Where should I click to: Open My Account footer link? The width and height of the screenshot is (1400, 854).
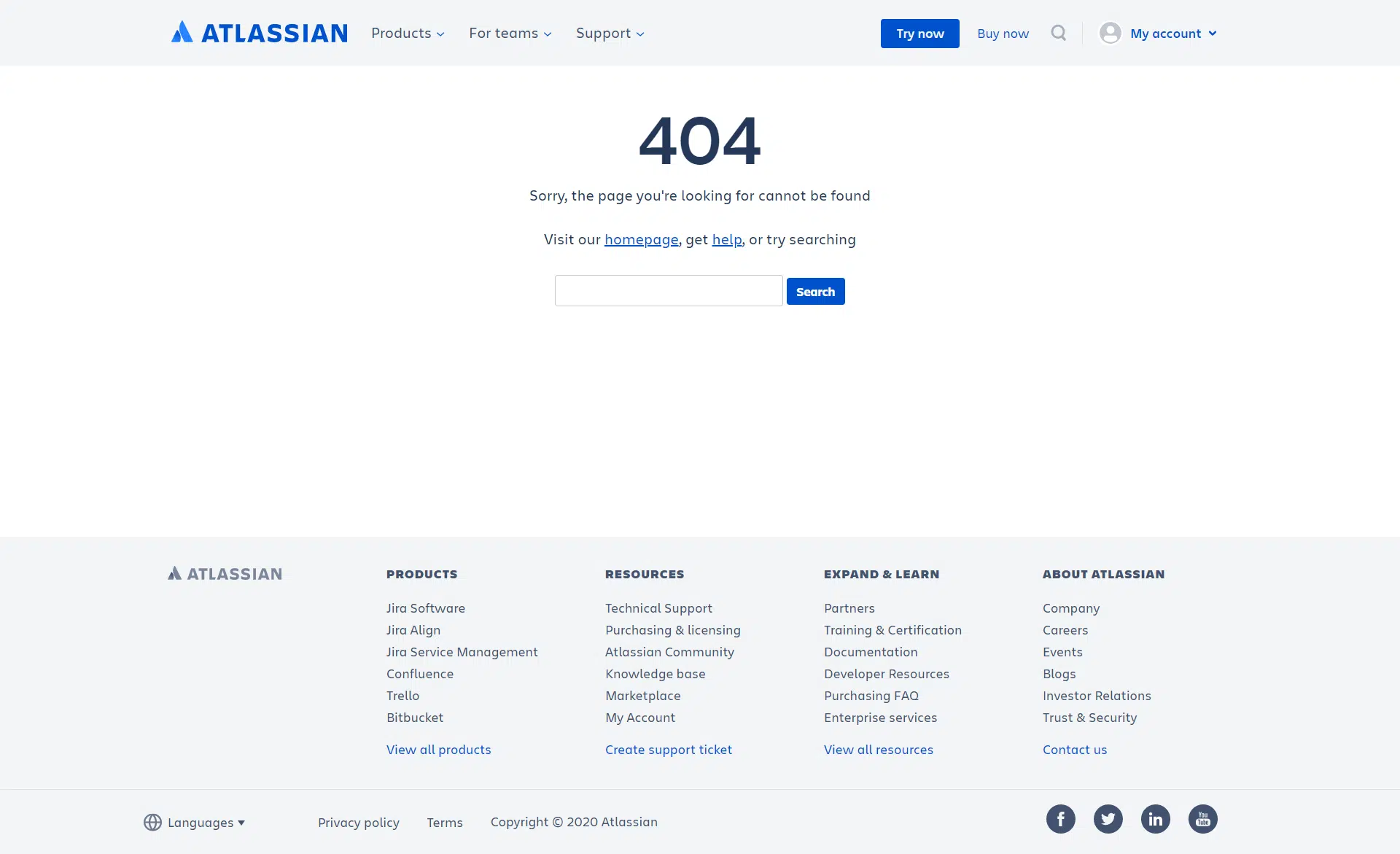click(640, 718)
